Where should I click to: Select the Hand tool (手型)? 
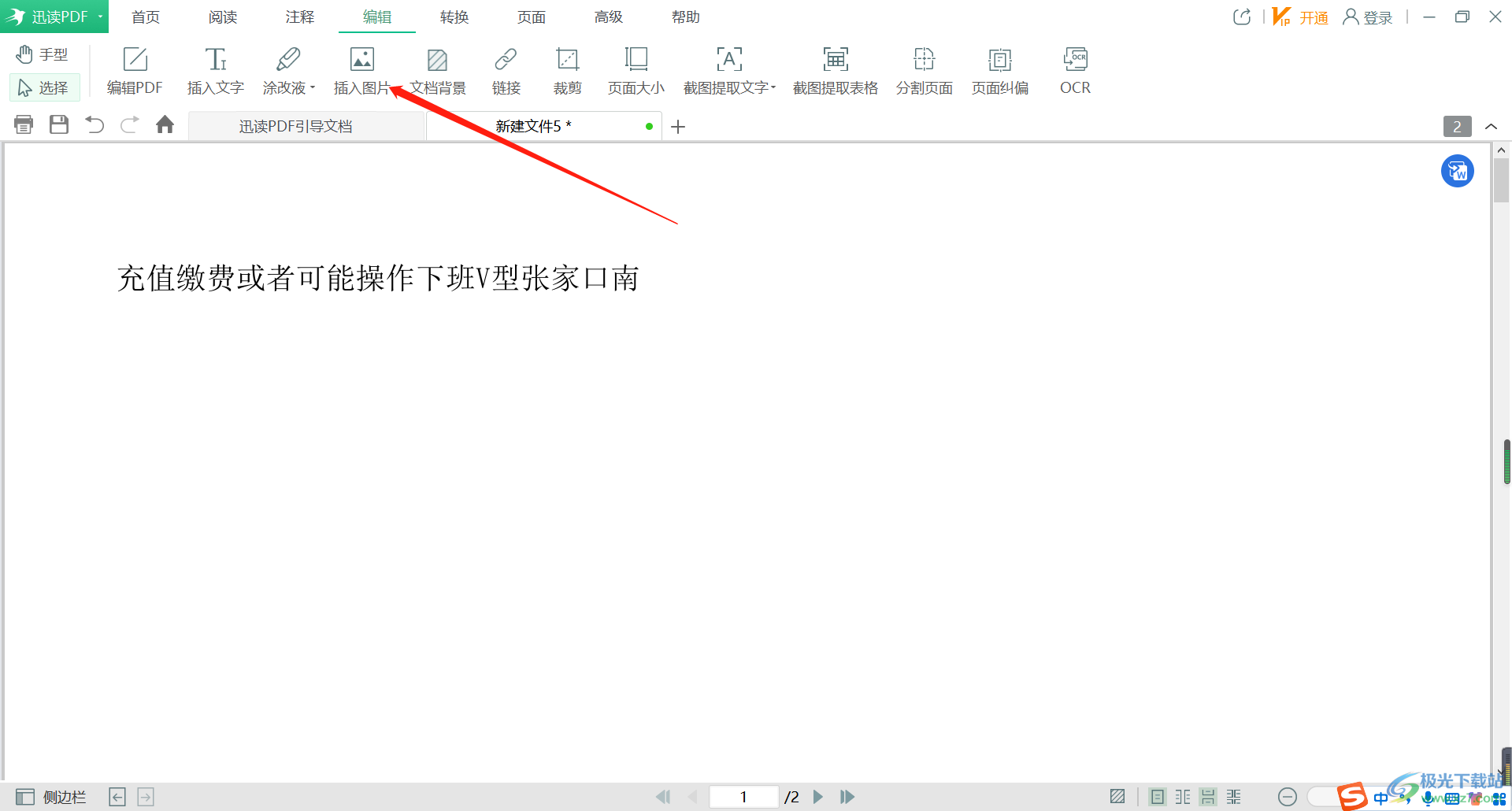43,54
